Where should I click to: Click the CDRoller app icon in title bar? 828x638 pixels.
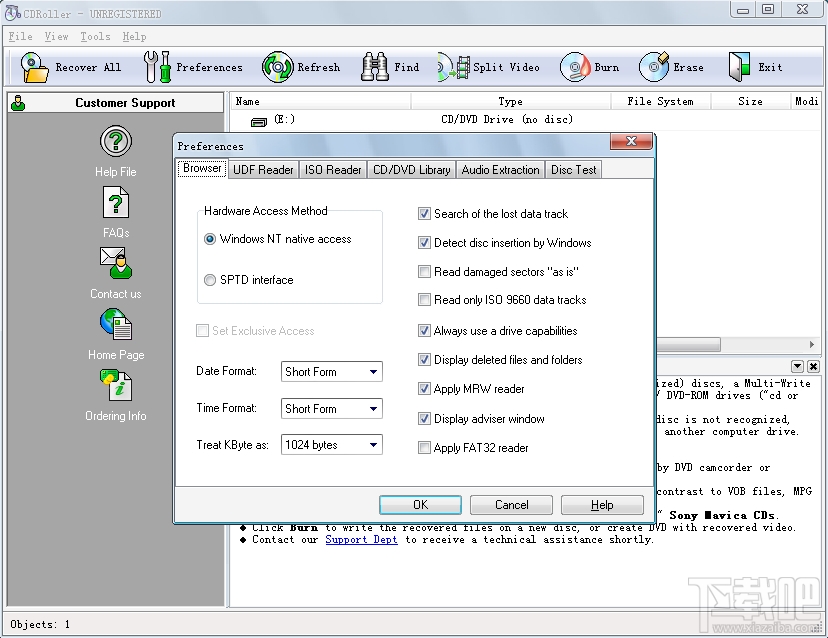[x=13, y=13]
